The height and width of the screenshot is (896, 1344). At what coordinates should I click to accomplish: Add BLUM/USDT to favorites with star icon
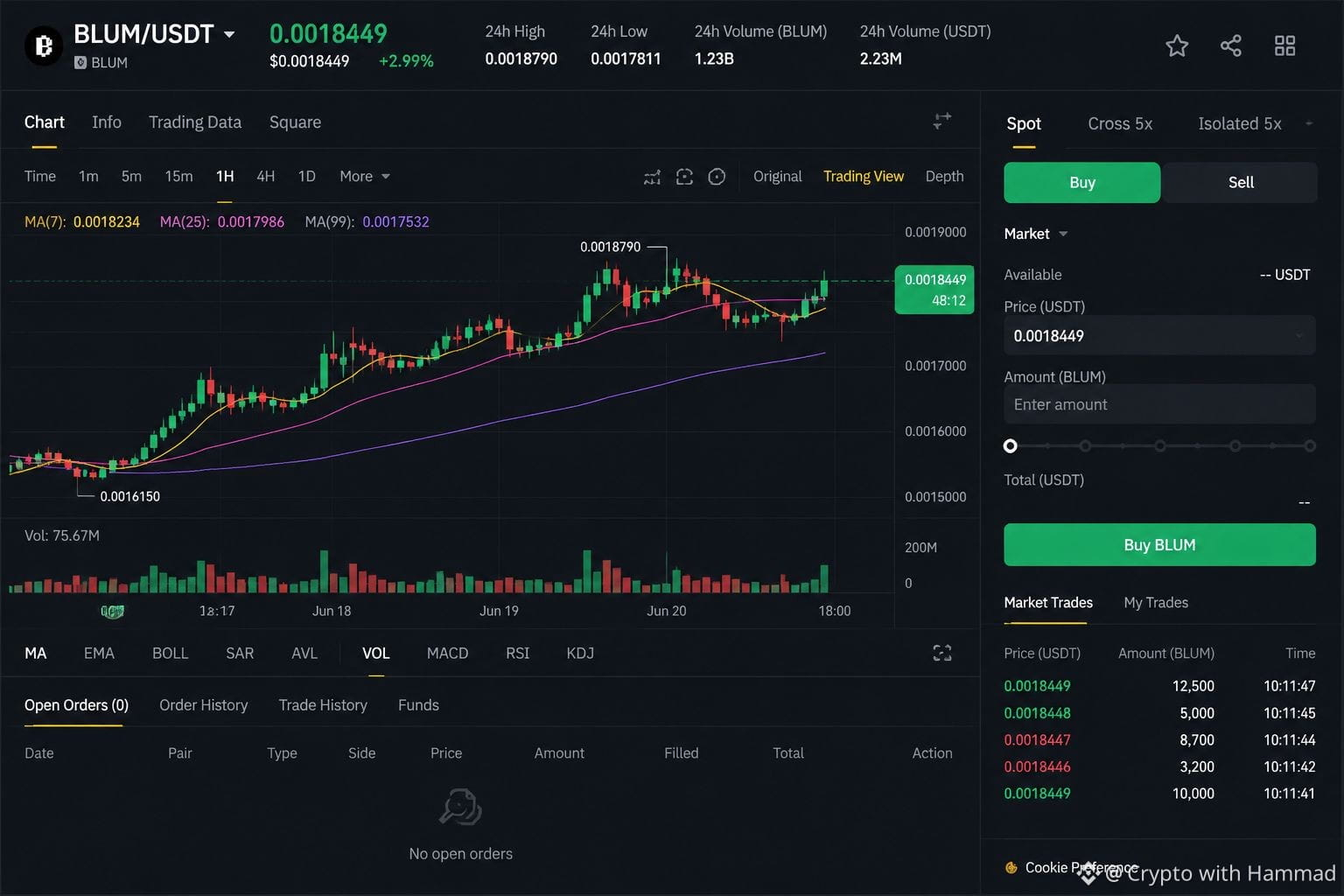pyautogui.click(x=1177, y=45)
